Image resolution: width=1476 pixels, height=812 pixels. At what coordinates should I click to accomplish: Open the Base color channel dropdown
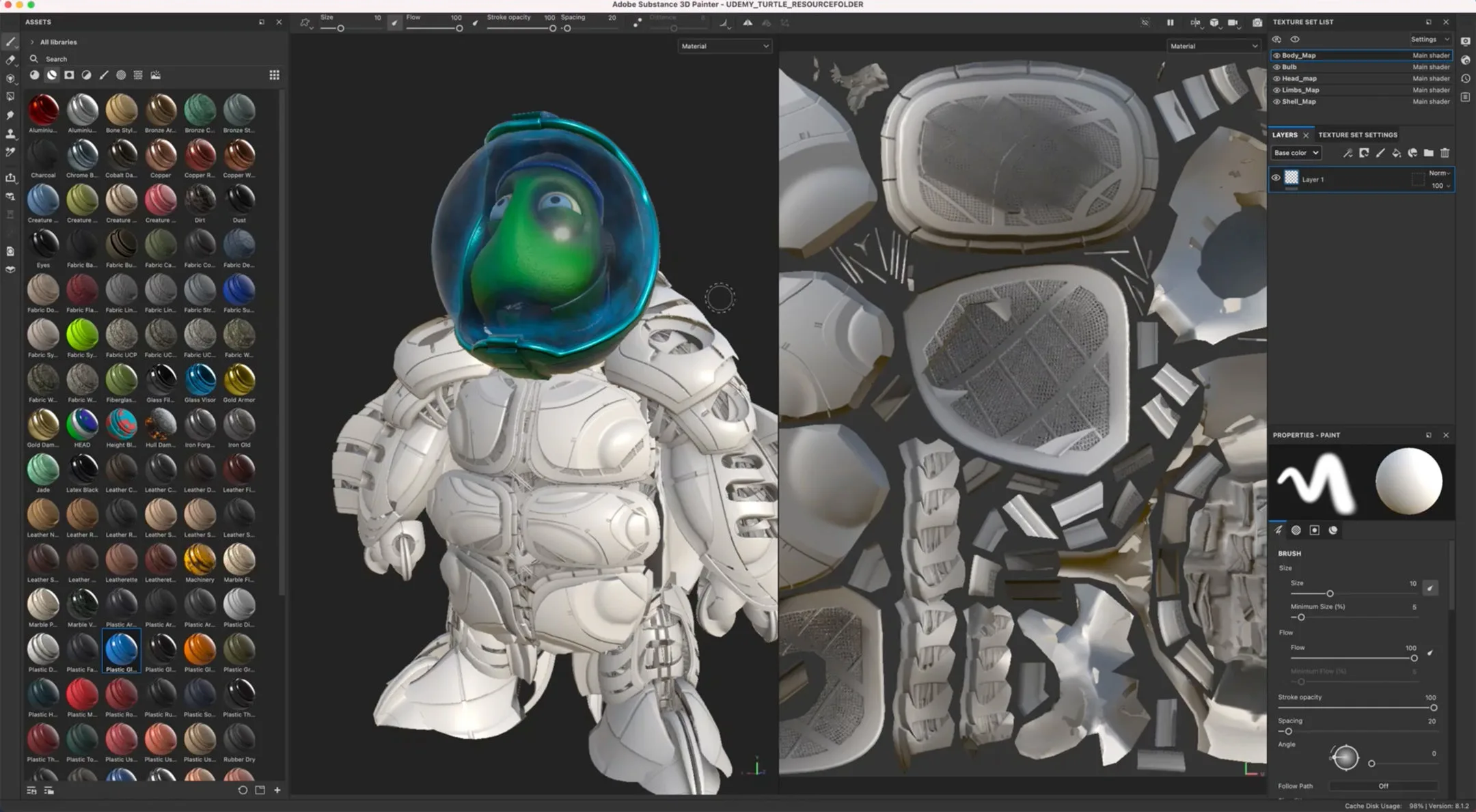(1296, 153)
